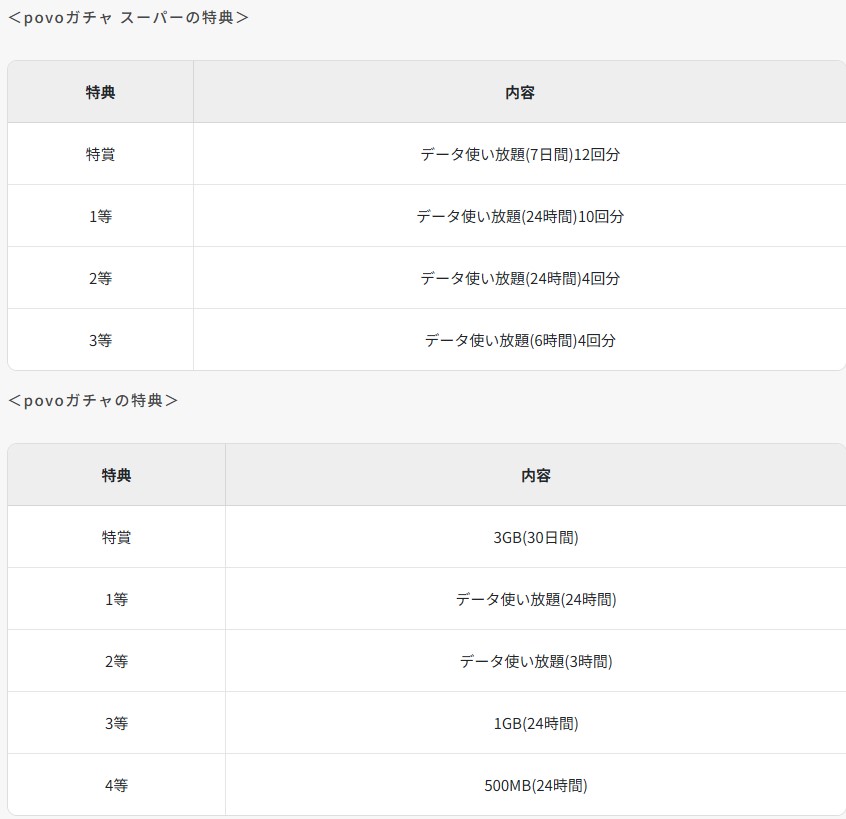Image resolution: width=846 pixels, height=819 pixels.
Task: Click the '1GB(24時間)' cell
Action: (536, 724)
